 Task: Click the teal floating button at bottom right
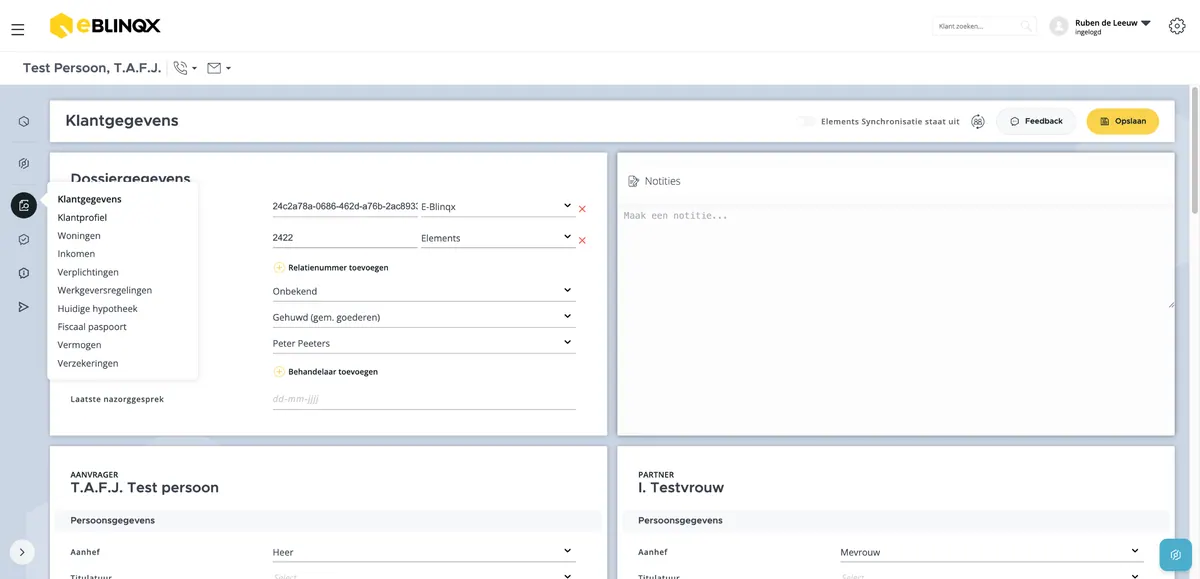pyautogui.click(x=1176, y=555)
